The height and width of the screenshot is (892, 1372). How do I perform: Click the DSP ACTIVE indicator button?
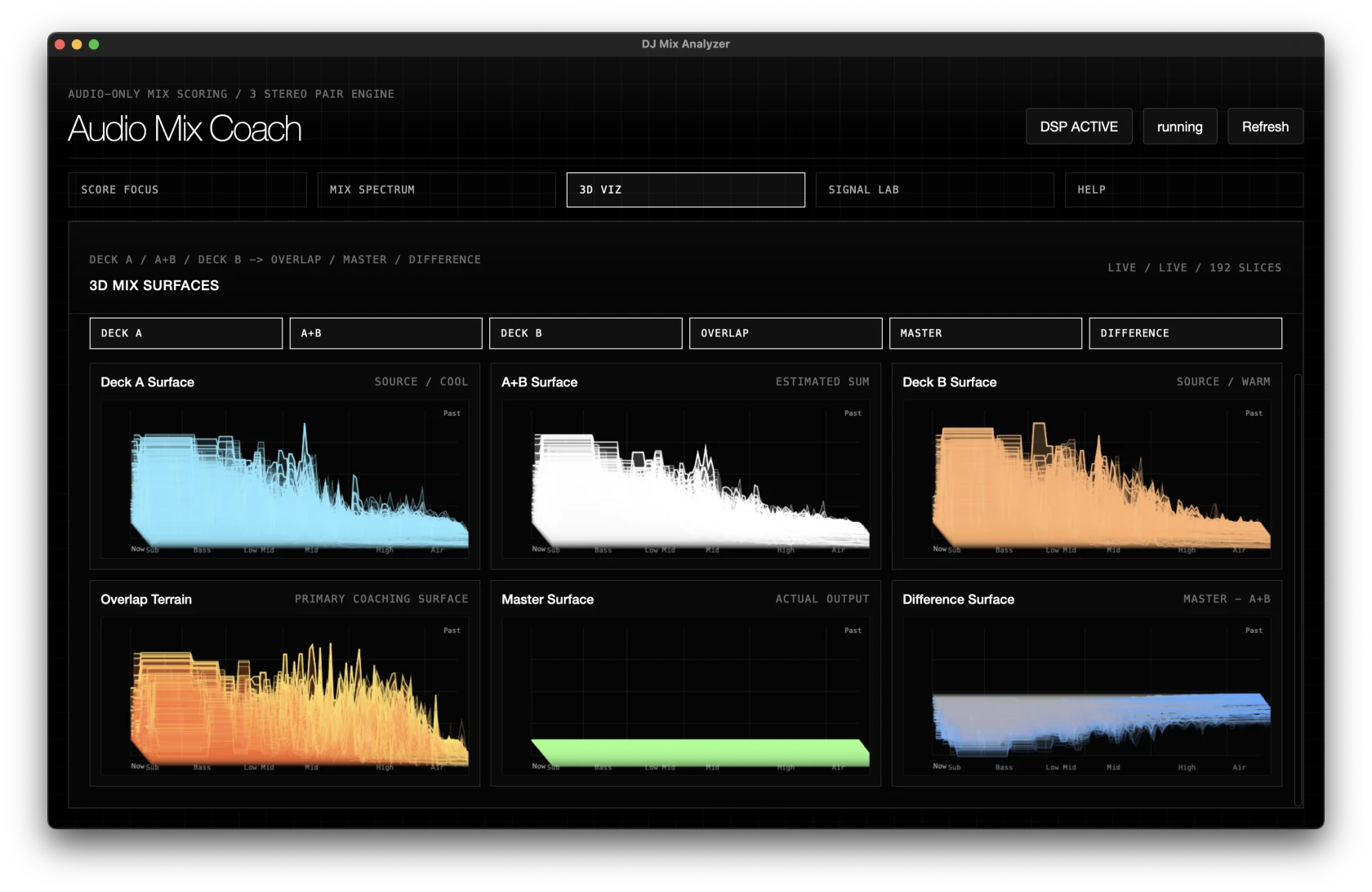pyautogui.click(x=1078, y=126)
